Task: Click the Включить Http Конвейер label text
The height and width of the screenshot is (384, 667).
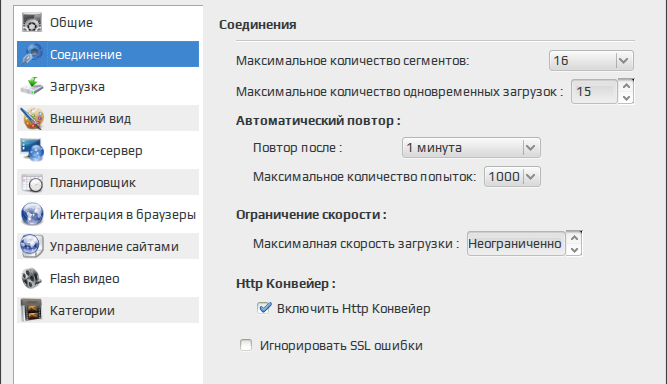Action: pos(353,308)
